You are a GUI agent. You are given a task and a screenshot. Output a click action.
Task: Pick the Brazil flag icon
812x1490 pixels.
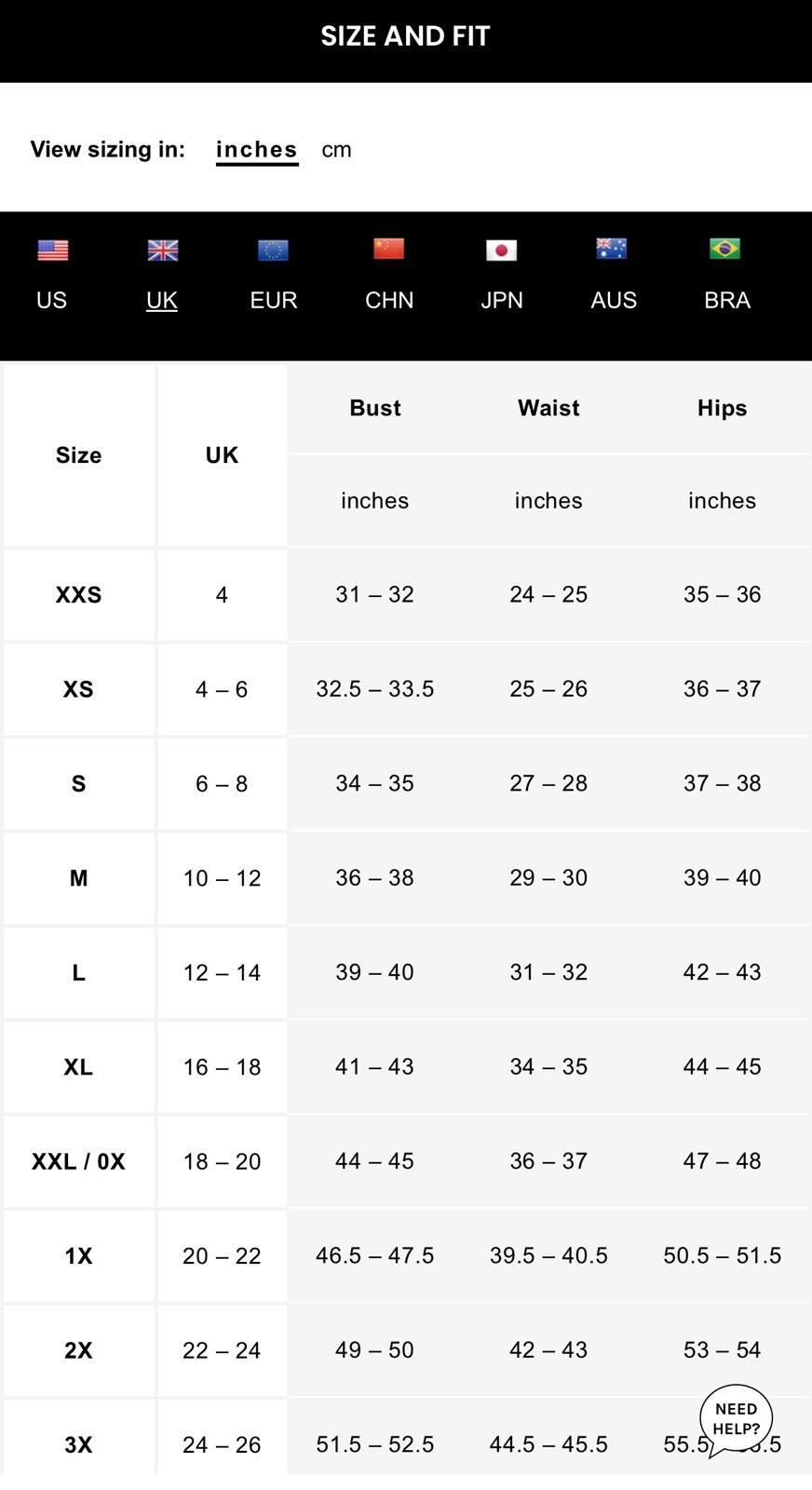(x=724, y=249)
